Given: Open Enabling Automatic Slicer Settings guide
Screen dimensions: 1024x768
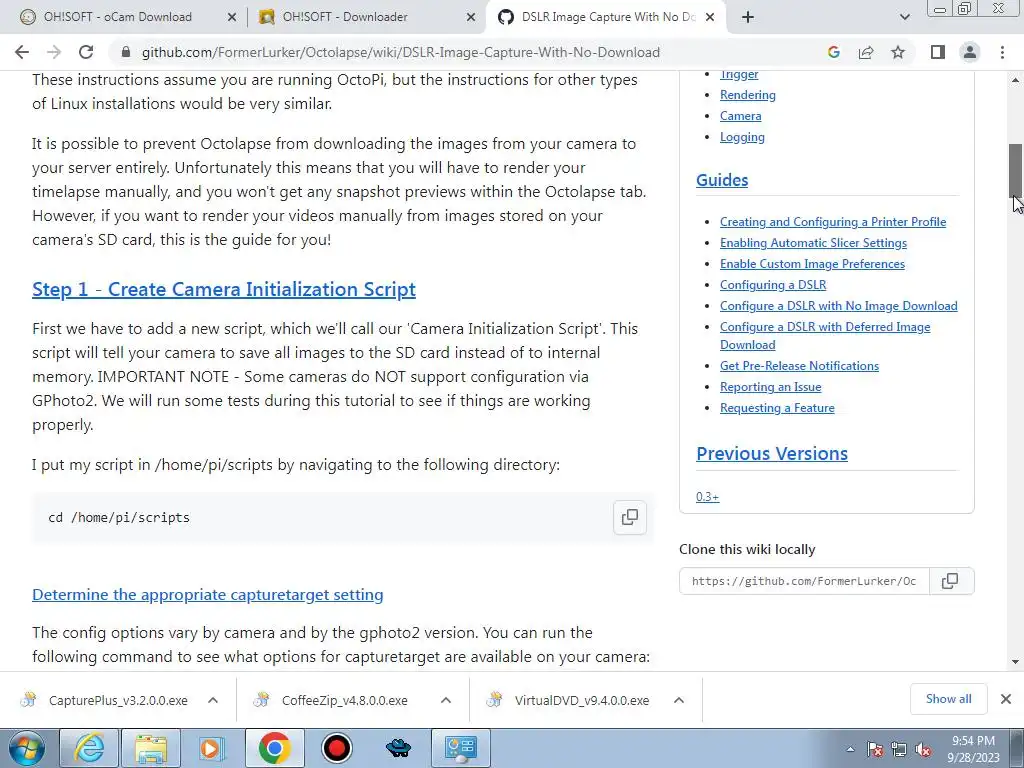Looking at the screenshot, I should coord(813,243).
